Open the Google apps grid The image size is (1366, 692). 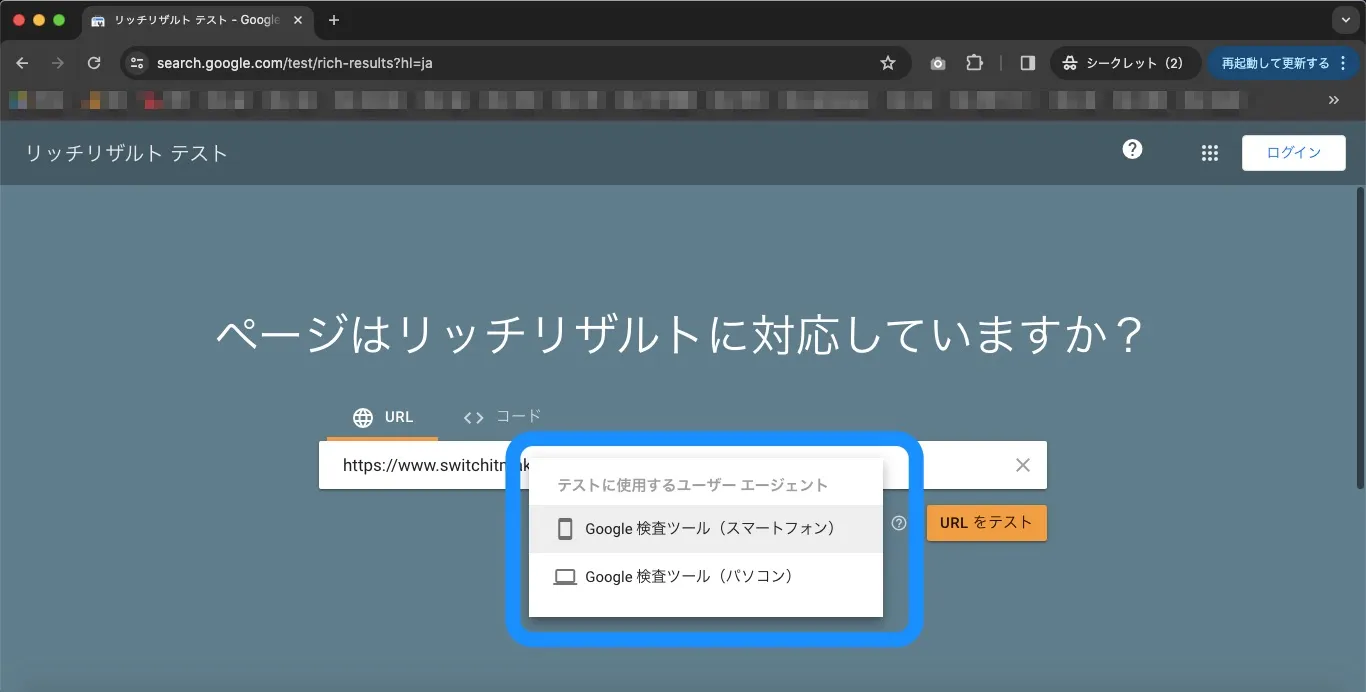point(1210,153)
